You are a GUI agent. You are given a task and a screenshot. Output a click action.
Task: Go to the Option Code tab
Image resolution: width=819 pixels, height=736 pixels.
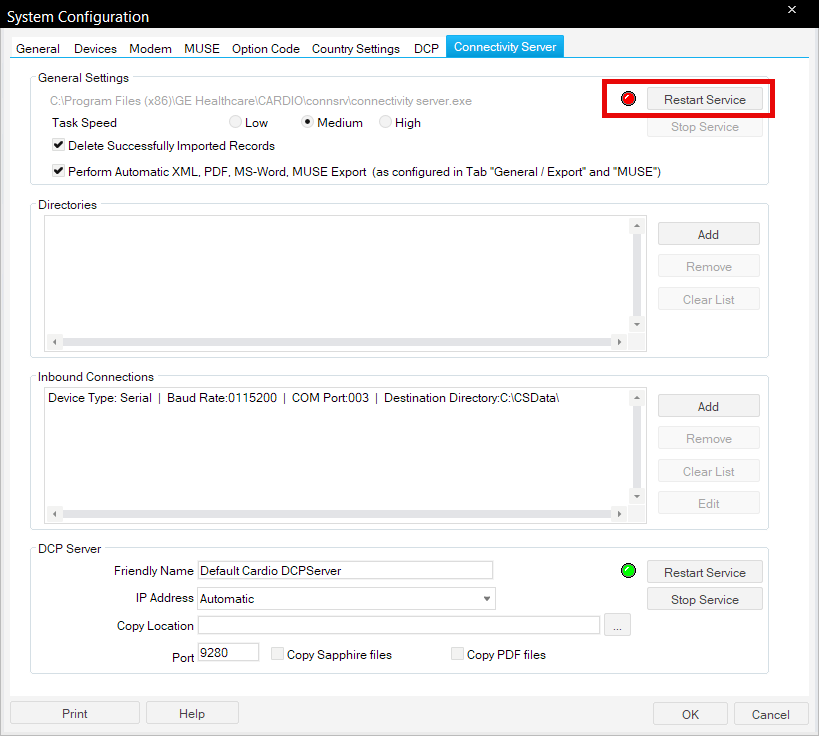(265, 48)
